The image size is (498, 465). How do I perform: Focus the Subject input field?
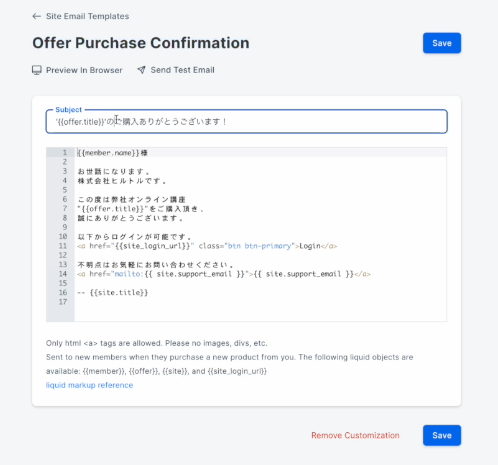(246, 122)
